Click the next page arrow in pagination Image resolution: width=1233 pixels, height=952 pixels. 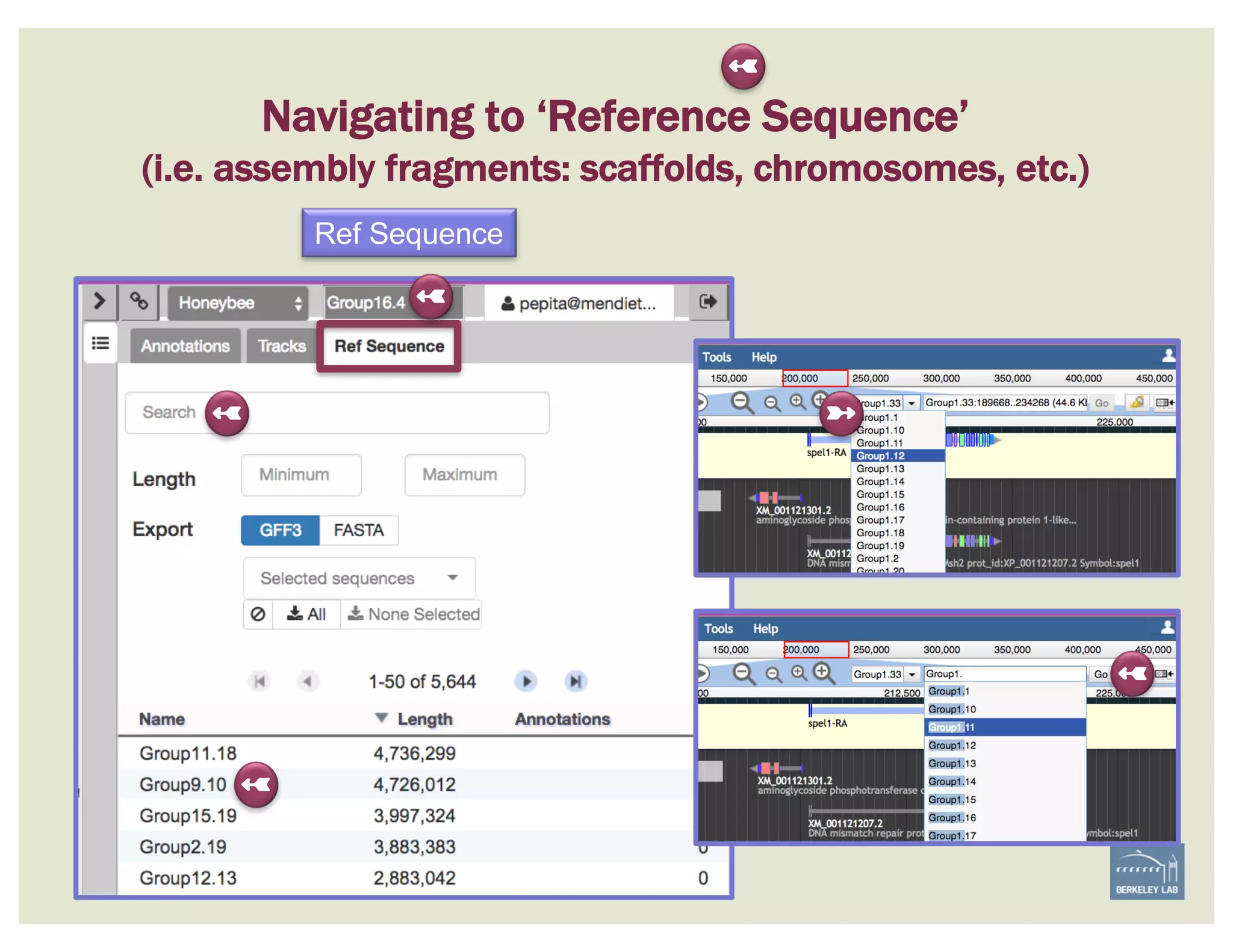point(527,681)
